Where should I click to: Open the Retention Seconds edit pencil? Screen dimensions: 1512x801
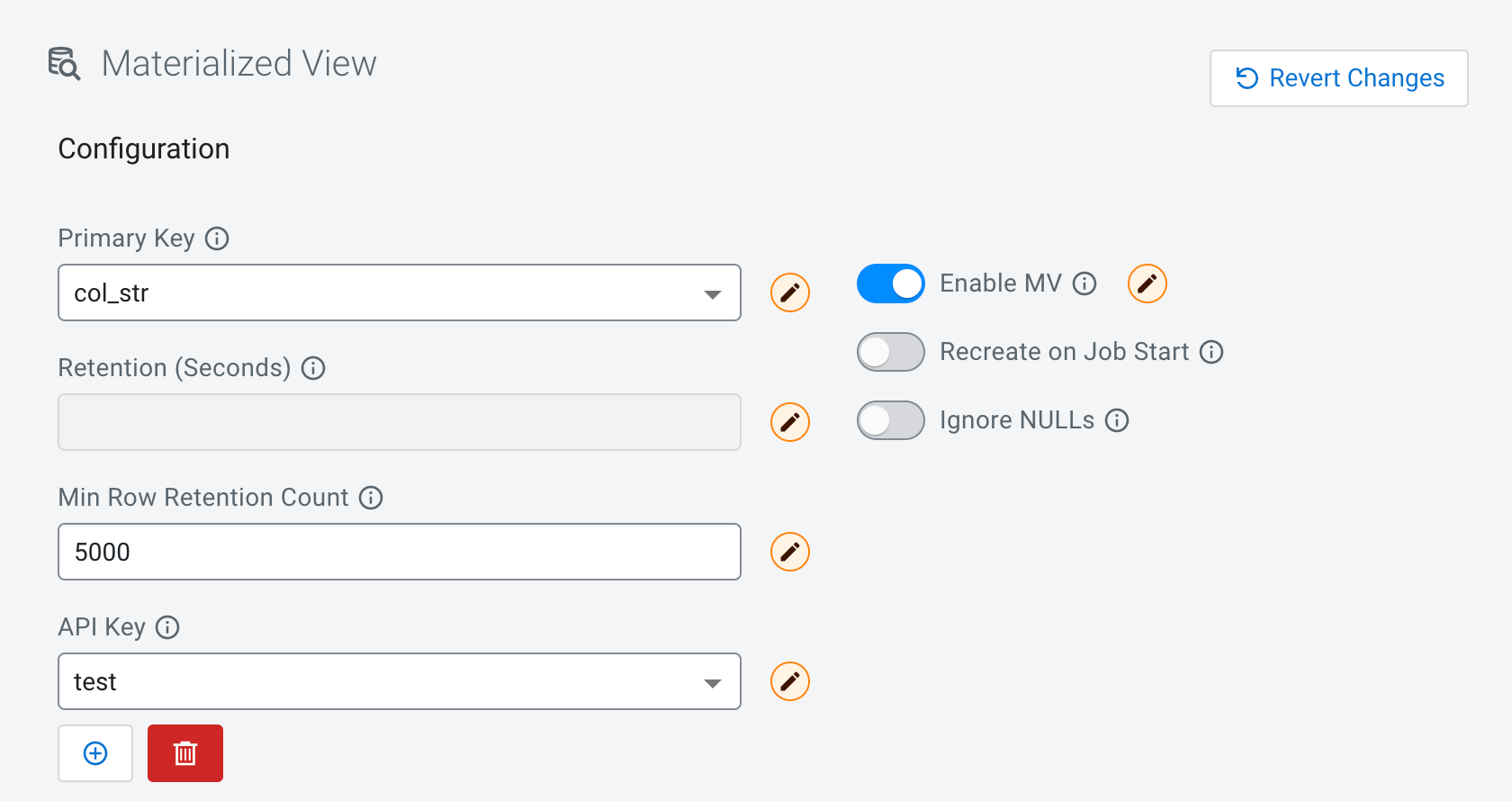(789, 421)
